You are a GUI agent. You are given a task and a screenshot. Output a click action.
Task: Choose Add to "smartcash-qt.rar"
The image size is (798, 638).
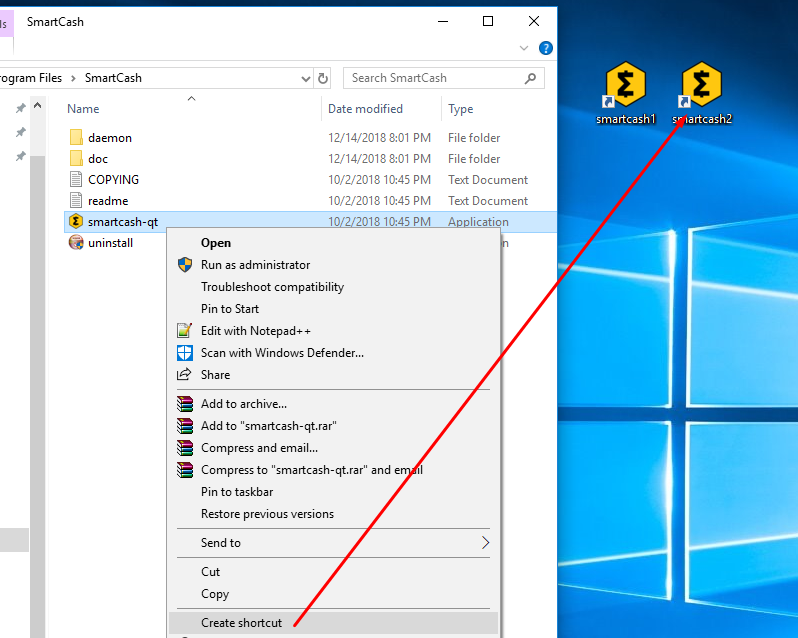[x=269, y=426]
